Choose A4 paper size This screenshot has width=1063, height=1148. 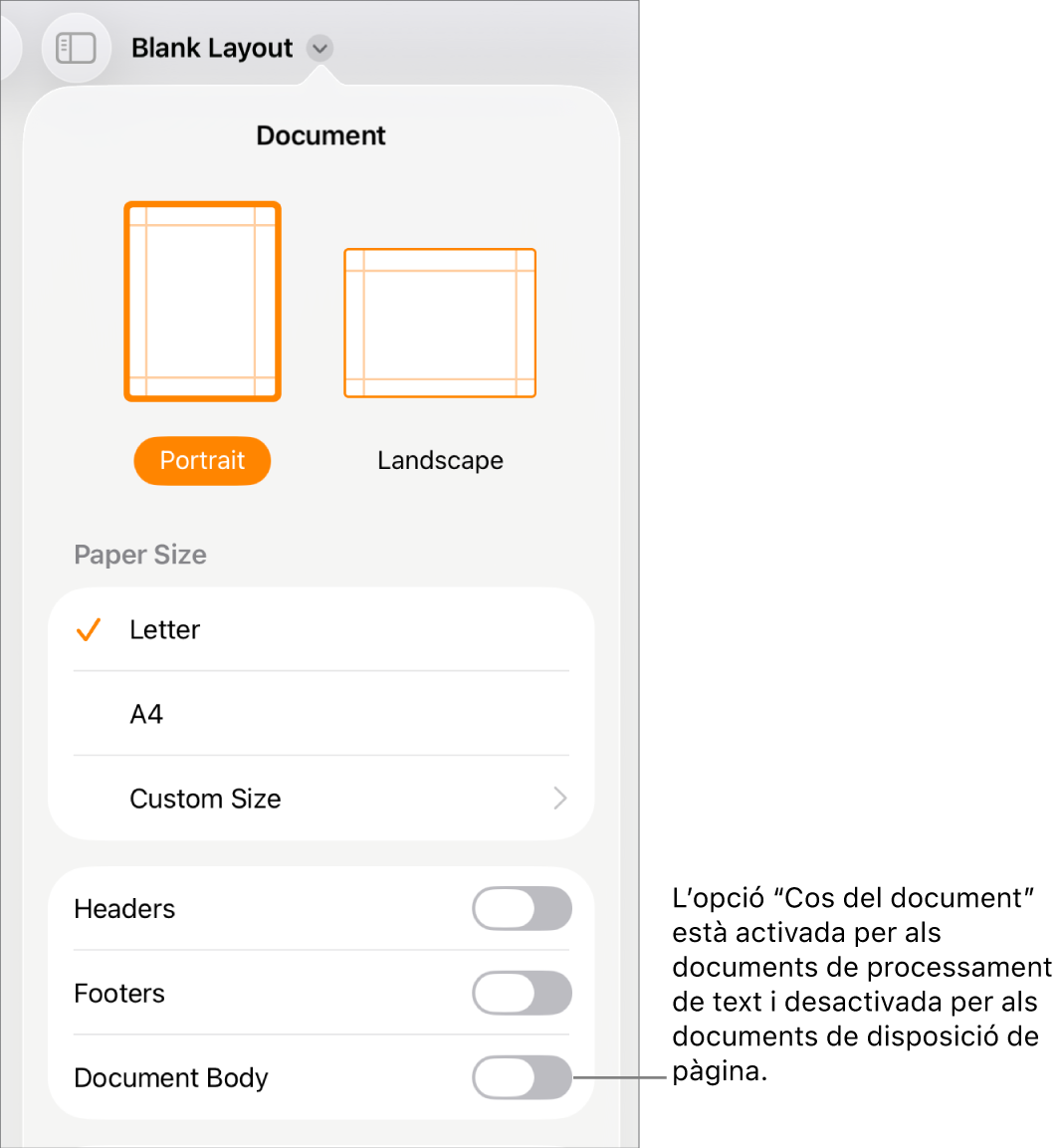point(321,714)
